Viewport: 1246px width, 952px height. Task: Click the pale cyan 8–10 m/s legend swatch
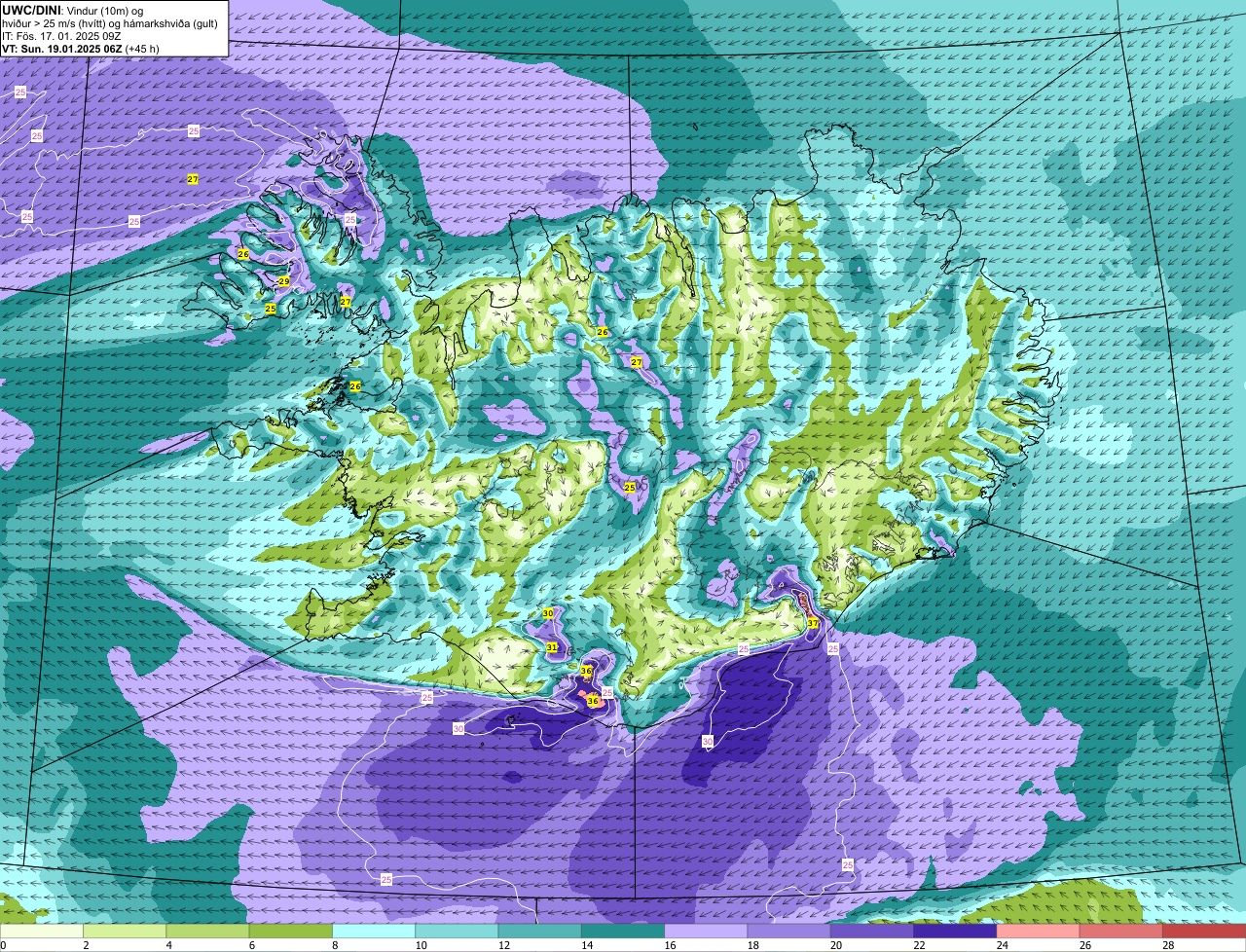[374, 931]
